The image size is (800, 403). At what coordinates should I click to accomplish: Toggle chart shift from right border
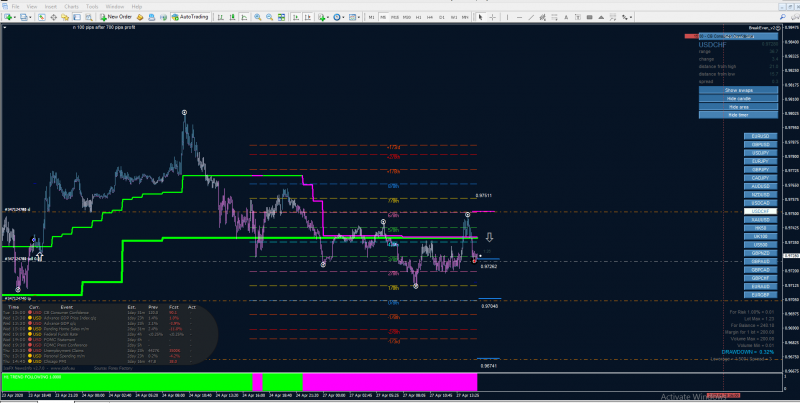pyautogui.click(x=308, y=17)
